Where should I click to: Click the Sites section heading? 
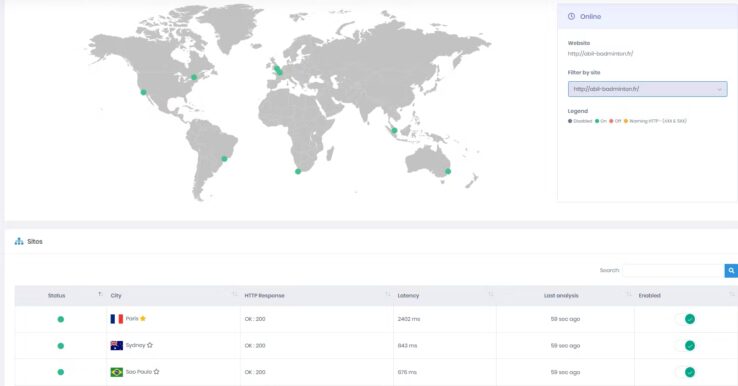[x=35, y=241]
